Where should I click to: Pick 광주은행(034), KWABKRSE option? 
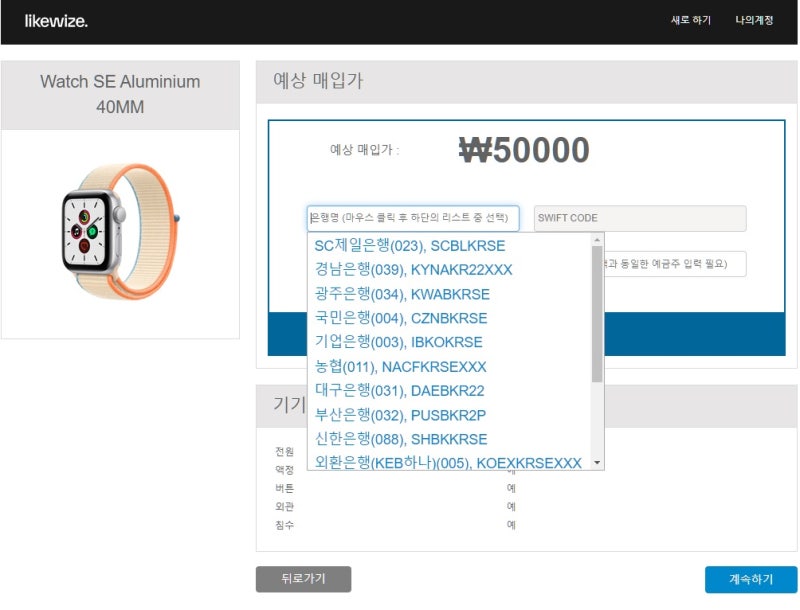pos(402,294)
